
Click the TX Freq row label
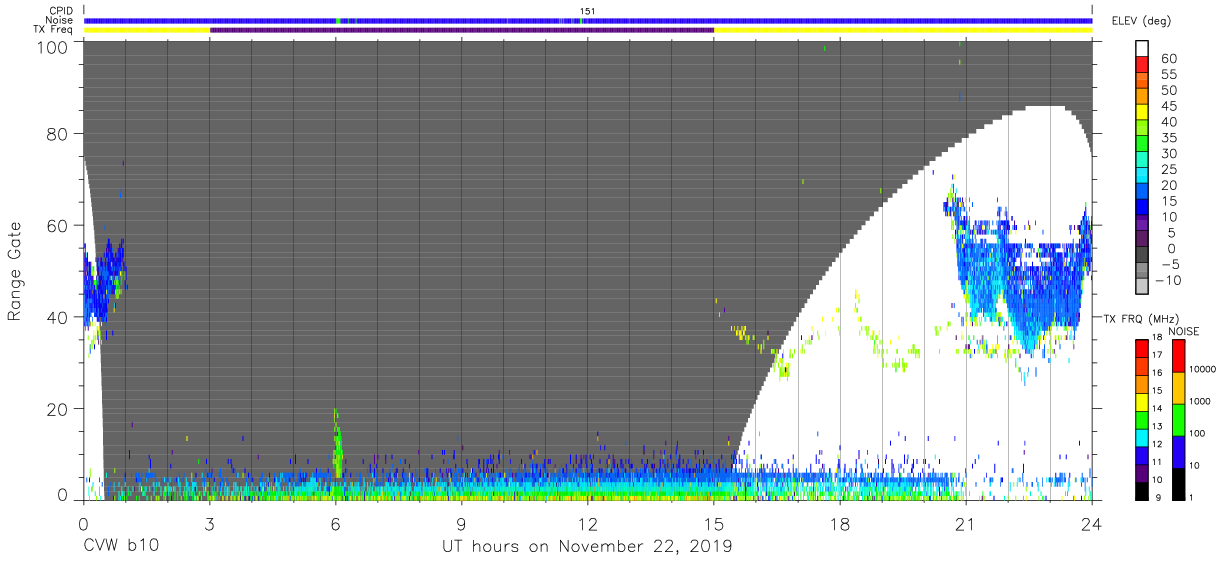coord(54,30)
